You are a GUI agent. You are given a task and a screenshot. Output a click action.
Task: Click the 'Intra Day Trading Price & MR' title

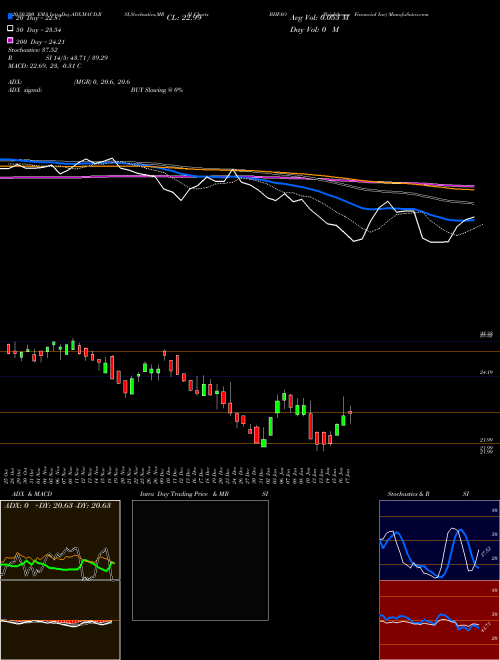click(x=184, y=494)
